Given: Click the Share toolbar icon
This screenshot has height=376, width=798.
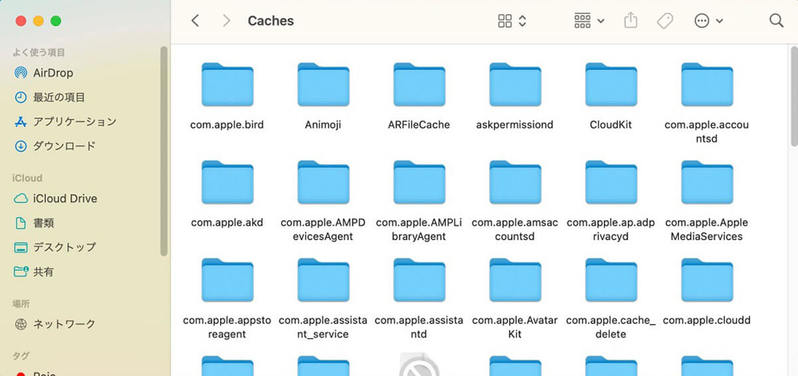Looking at the screenshot, I should (631, 21).
